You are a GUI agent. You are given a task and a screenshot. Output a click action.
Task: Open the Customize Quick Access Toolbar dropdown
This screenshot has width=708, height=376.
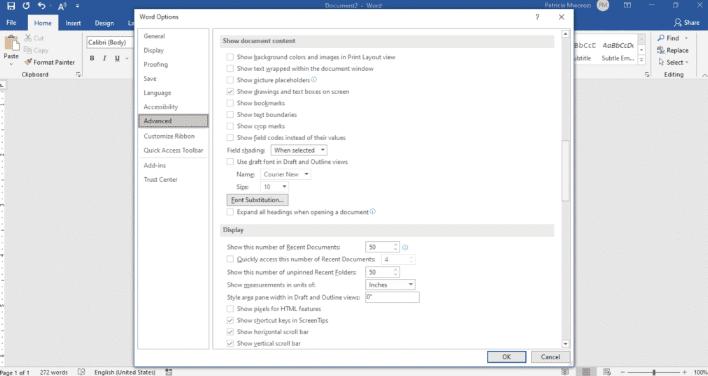[77, 6]
